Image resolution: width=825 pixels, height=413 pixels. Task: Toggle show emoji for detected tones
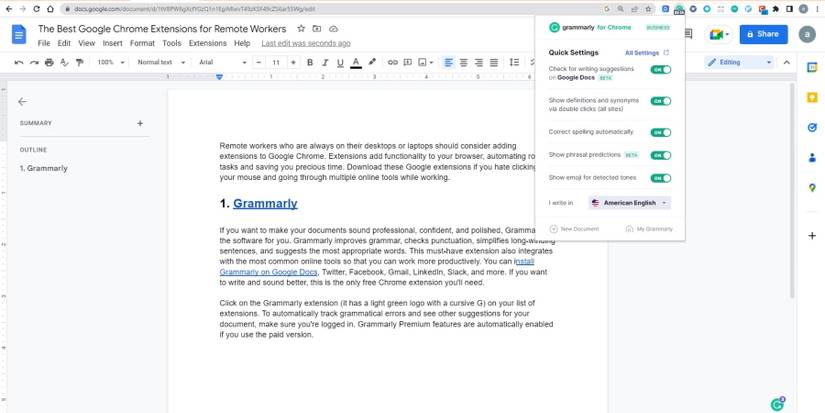pos(661,178)
